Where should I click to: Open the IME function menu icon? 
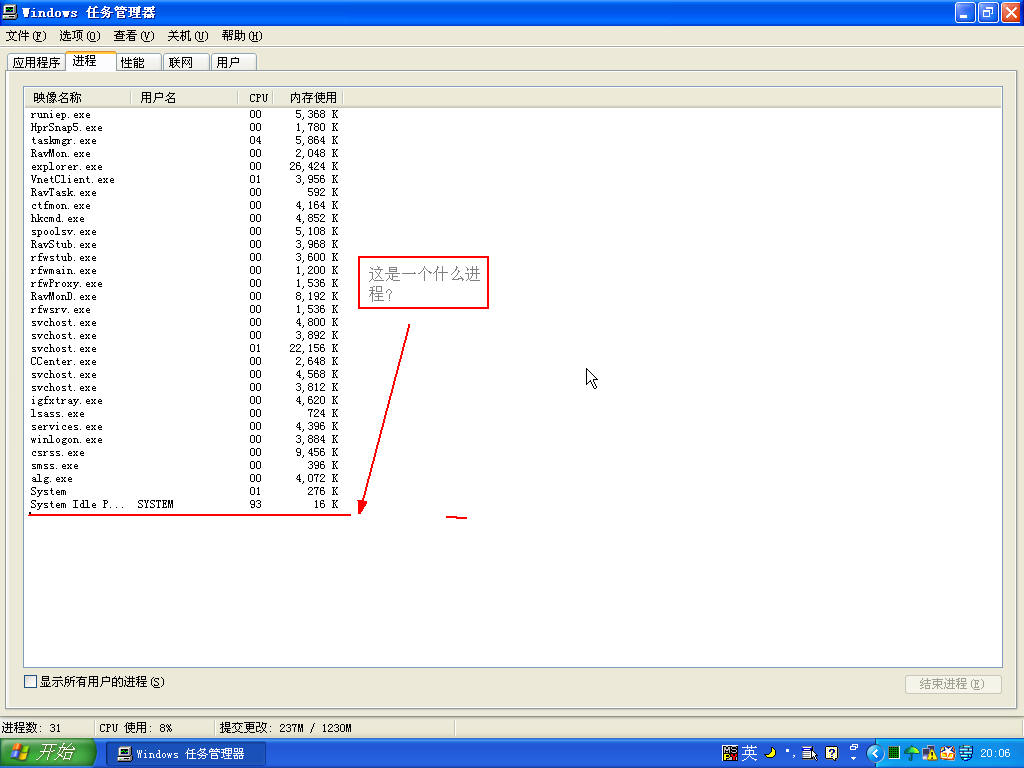pyautogui.click(x=810, y=753)
